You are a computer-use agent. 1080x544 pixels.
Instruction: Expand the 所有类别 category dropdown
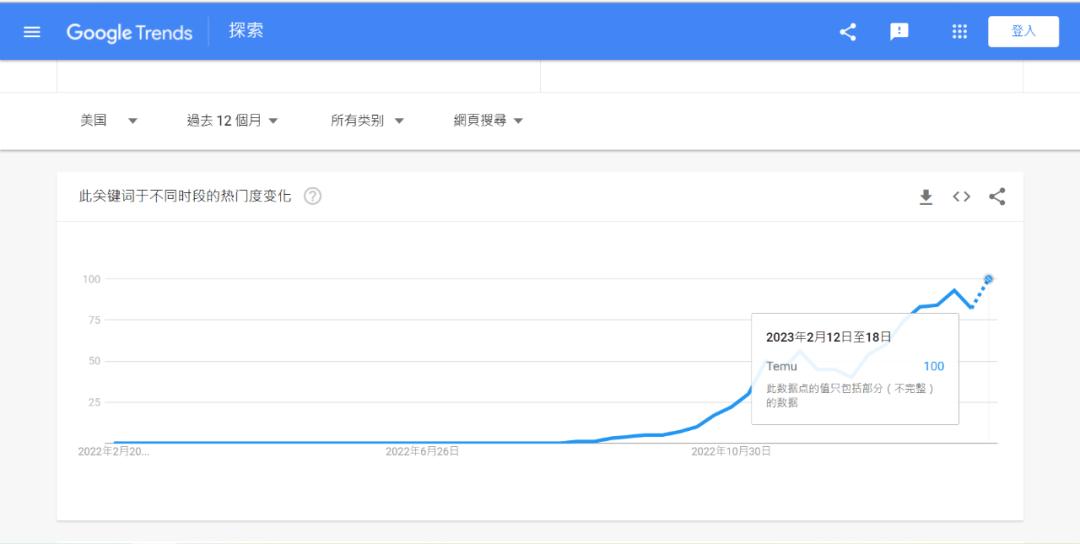point(367,121)
